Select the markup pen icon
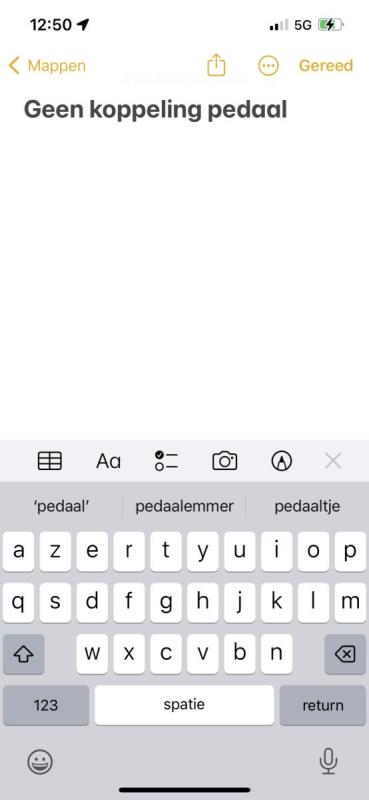The height and width of the screenshot is (800, 369). [281, 461]
